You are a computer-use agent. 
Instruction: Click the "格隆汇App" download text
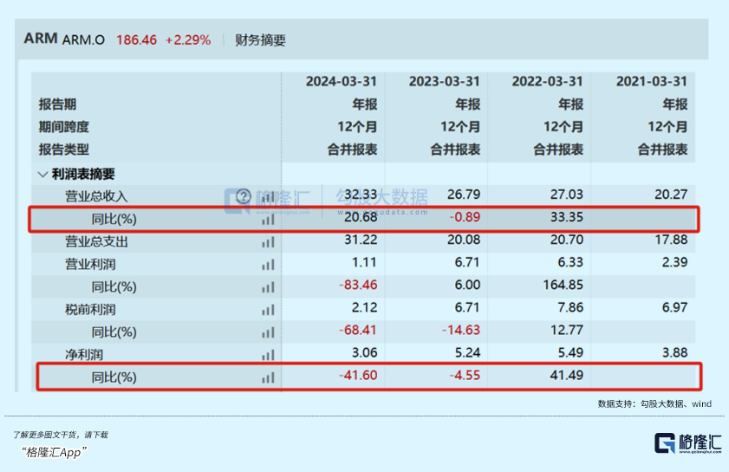[x=54, y=452]
